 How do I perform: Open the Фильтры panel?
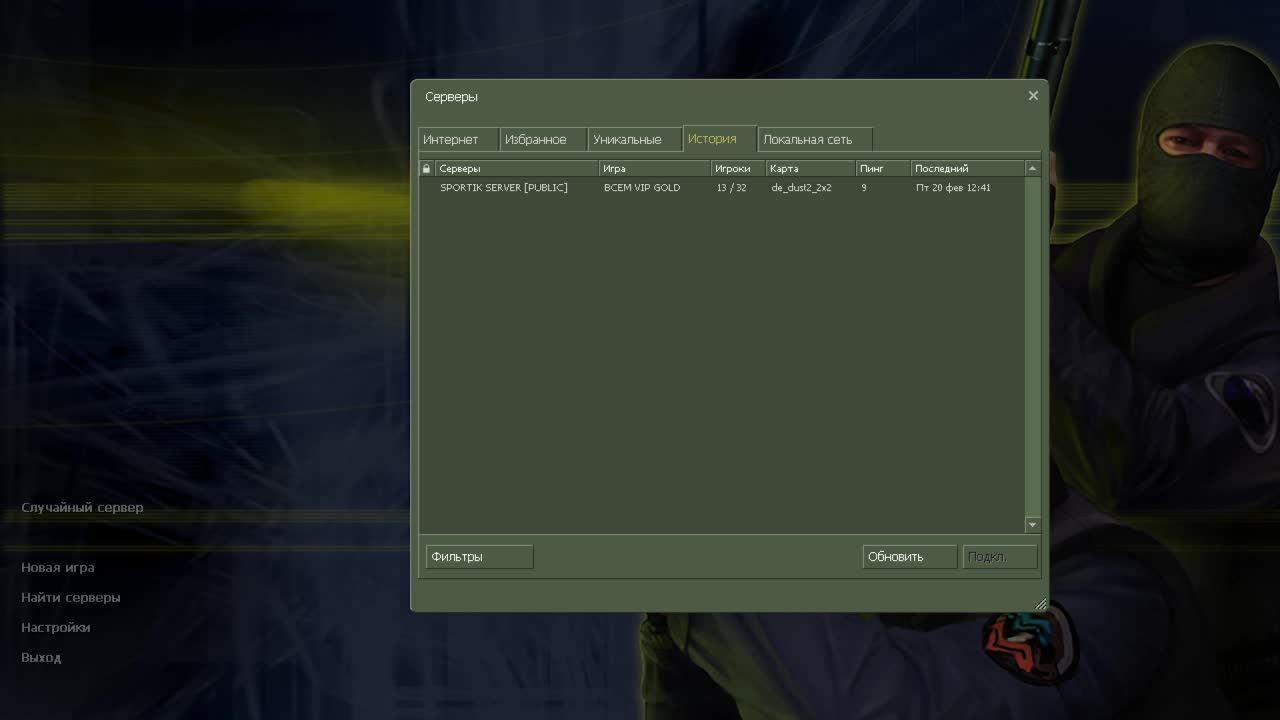(480, 557)
